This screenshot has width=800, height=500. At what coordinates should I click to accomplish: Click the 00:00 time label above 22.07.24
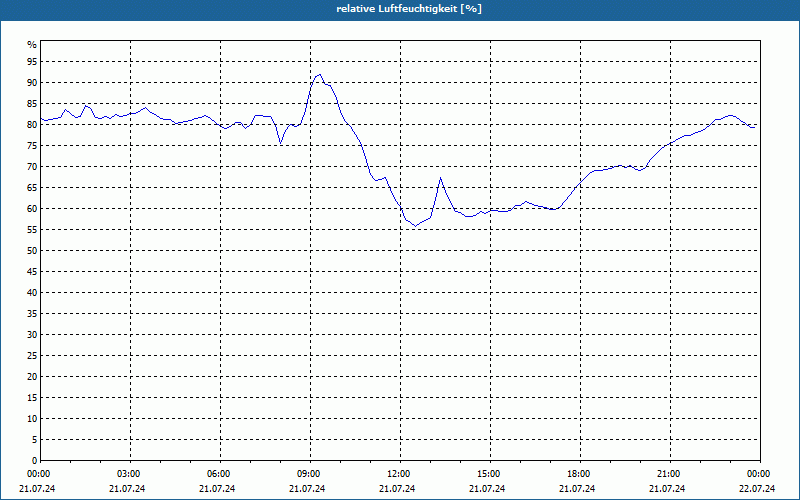pyautogui.click(x=760, y=474)
